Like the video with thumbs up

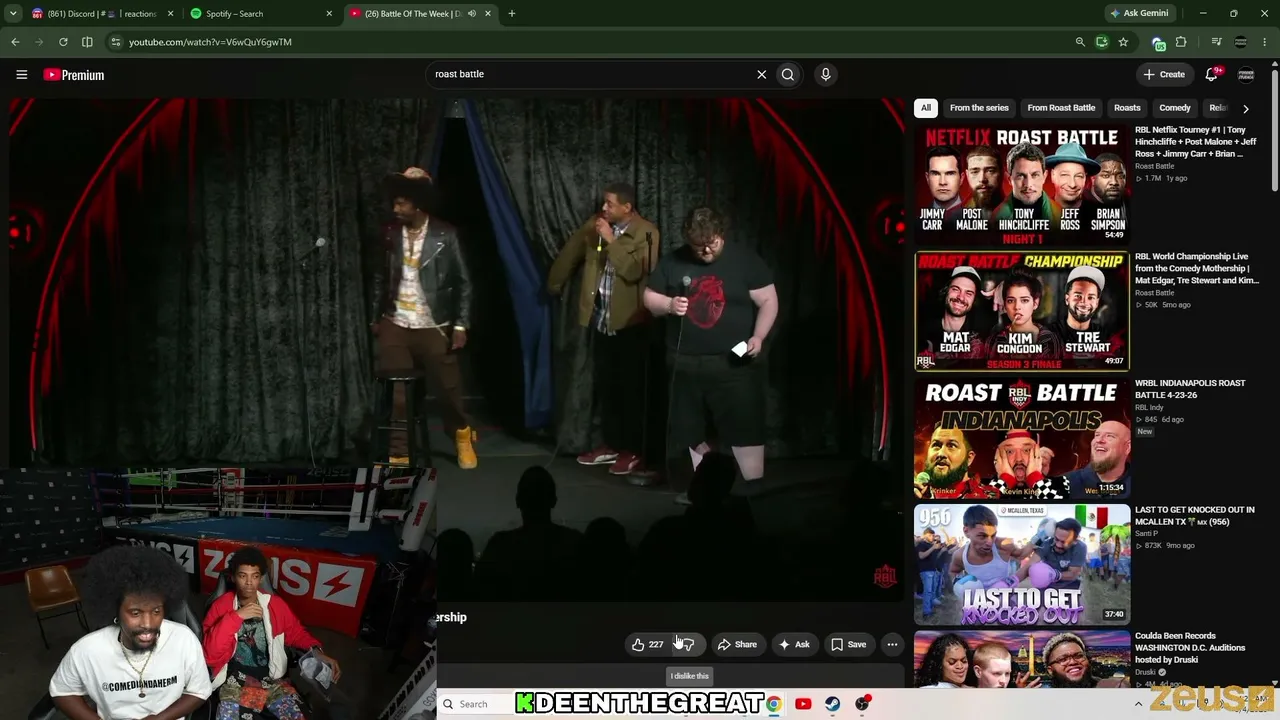tap(647, 645)
